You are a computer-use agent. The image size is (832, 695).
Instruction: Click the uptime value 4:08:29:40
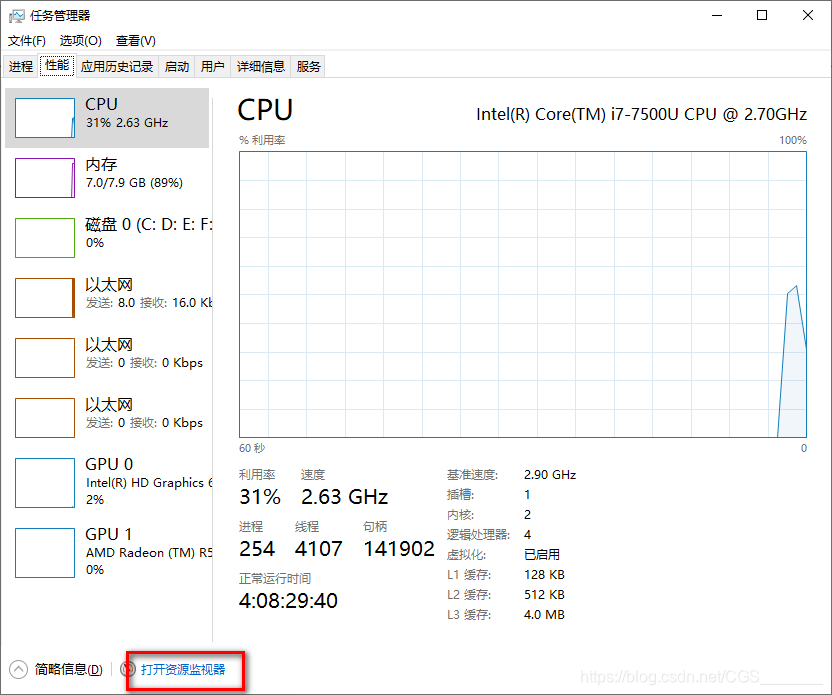[288, 601]
